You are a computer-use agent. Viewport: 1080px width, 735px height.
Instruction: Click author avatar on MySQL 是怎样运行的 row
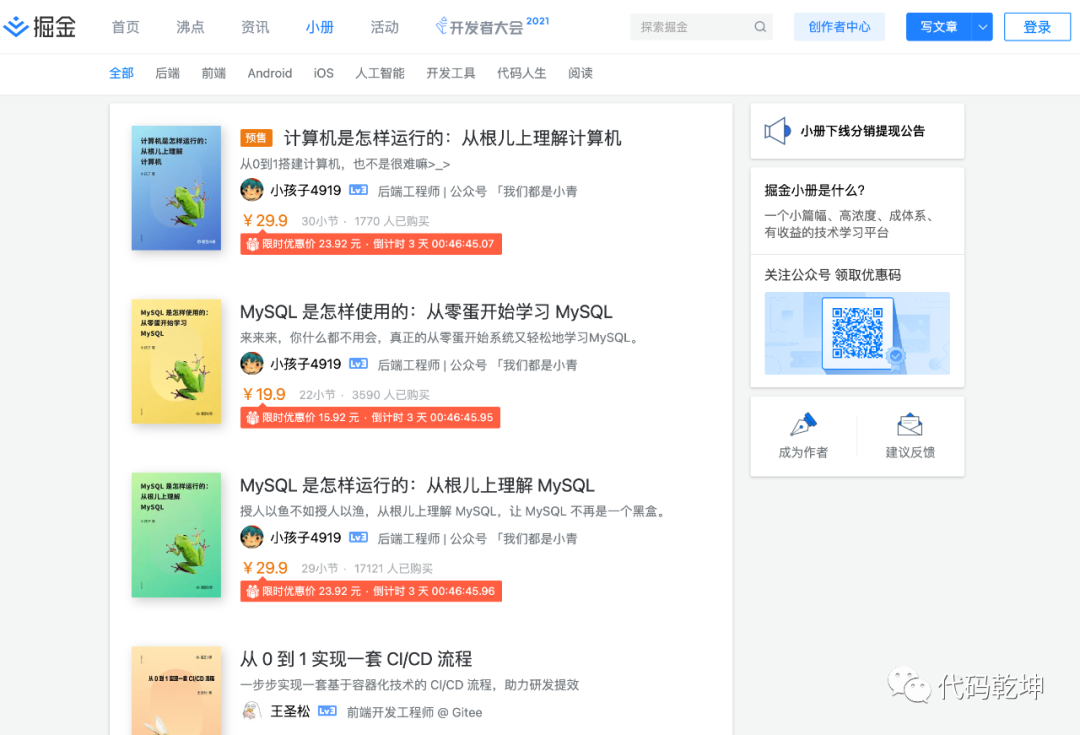tap(251, 537)
